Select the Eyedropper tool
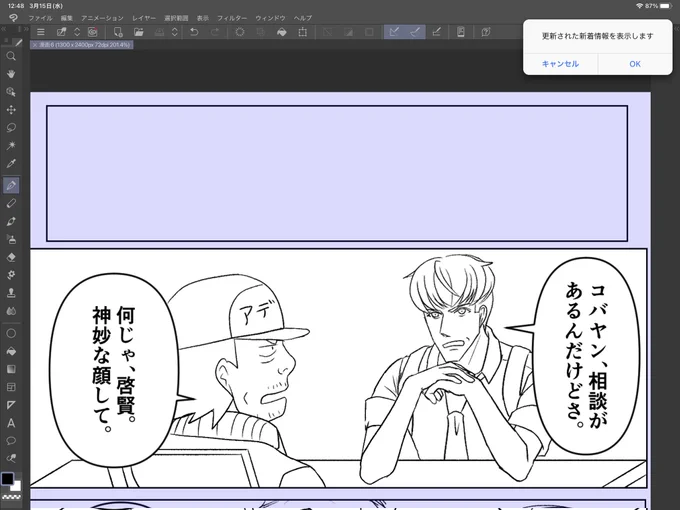The image size is (680, 510). point(11,163)
